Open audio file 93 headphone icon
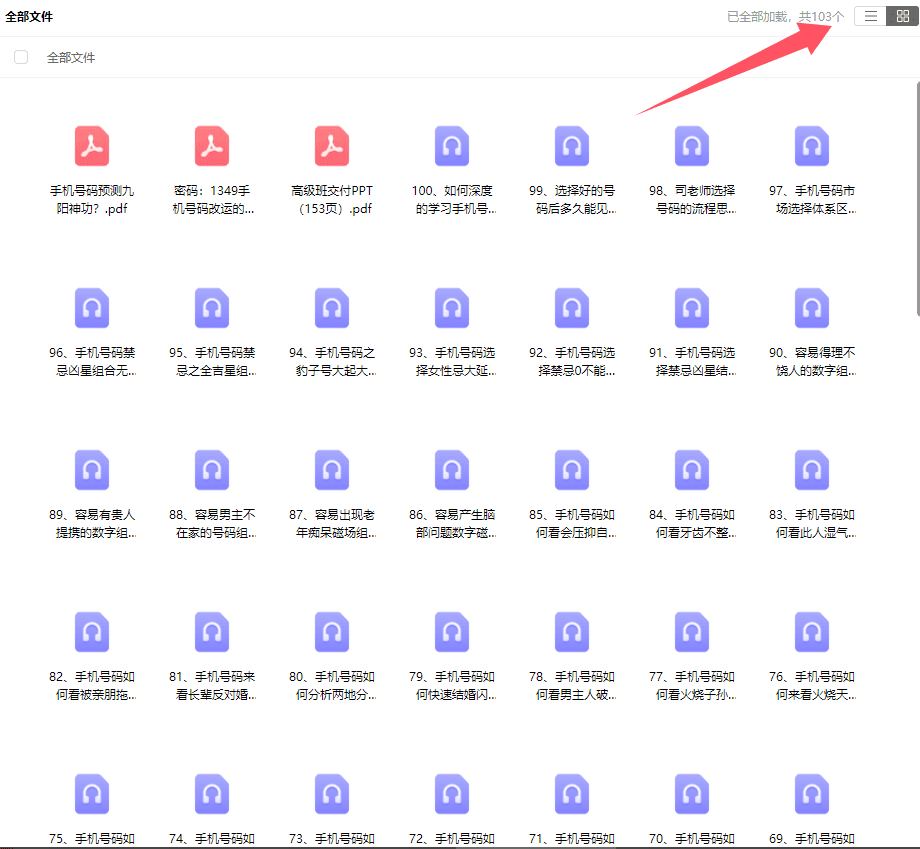920x849 pixels. pyautogui.click(x=452, y=308)
